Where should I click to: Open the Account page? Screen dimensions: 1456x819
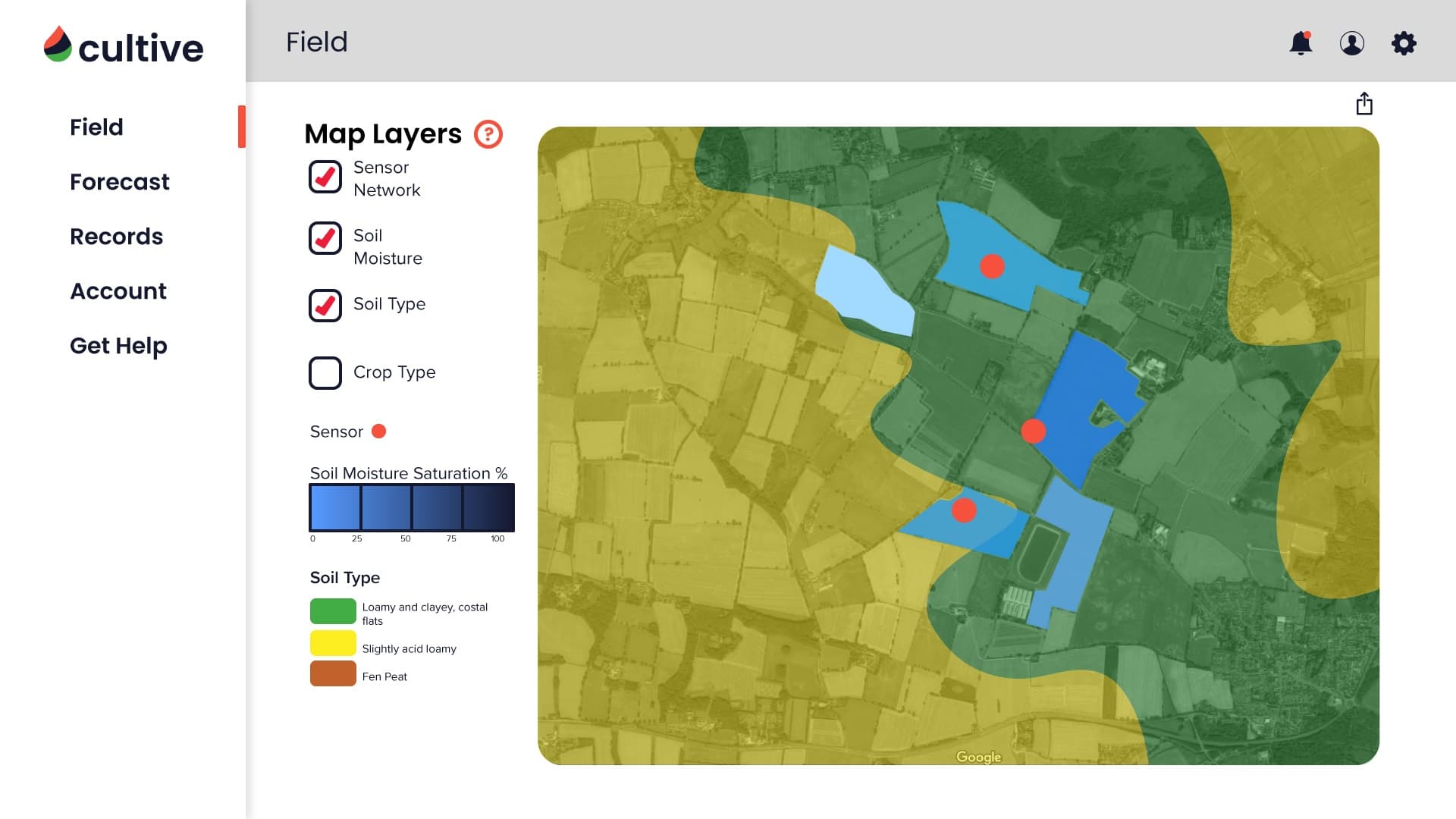[118, 291]
